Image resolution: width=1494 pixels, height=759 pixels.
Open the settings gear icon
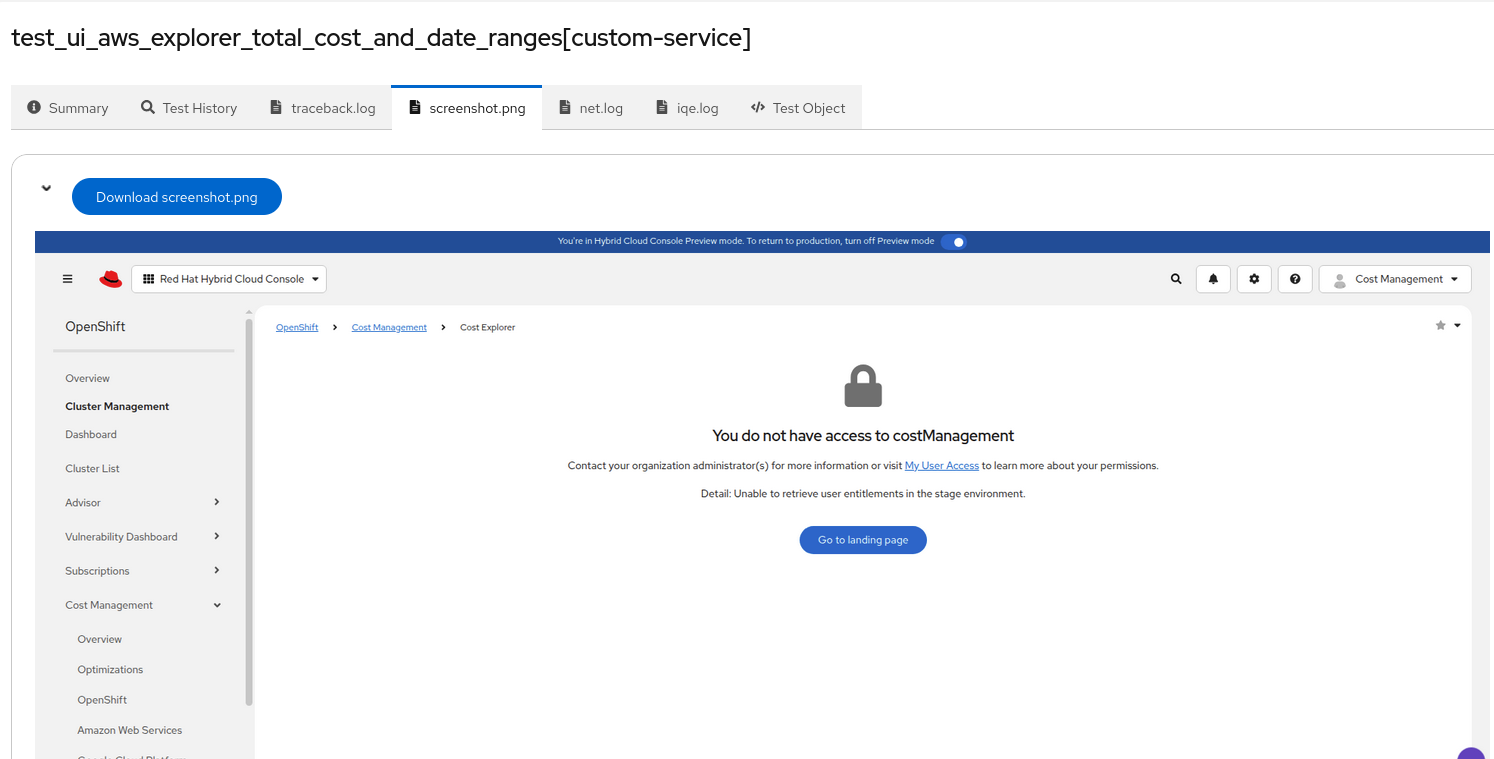[1254, 279]
